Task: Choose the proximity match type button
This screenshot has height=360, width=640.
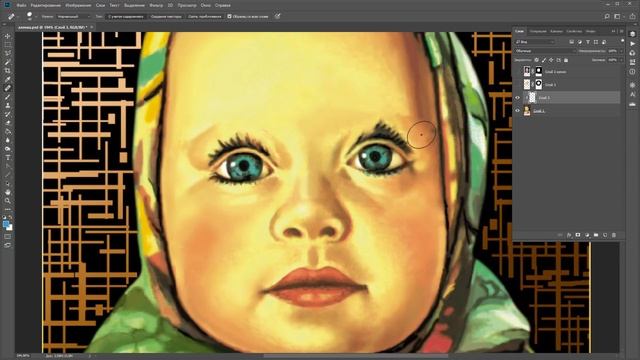Action: pos(204,16)
